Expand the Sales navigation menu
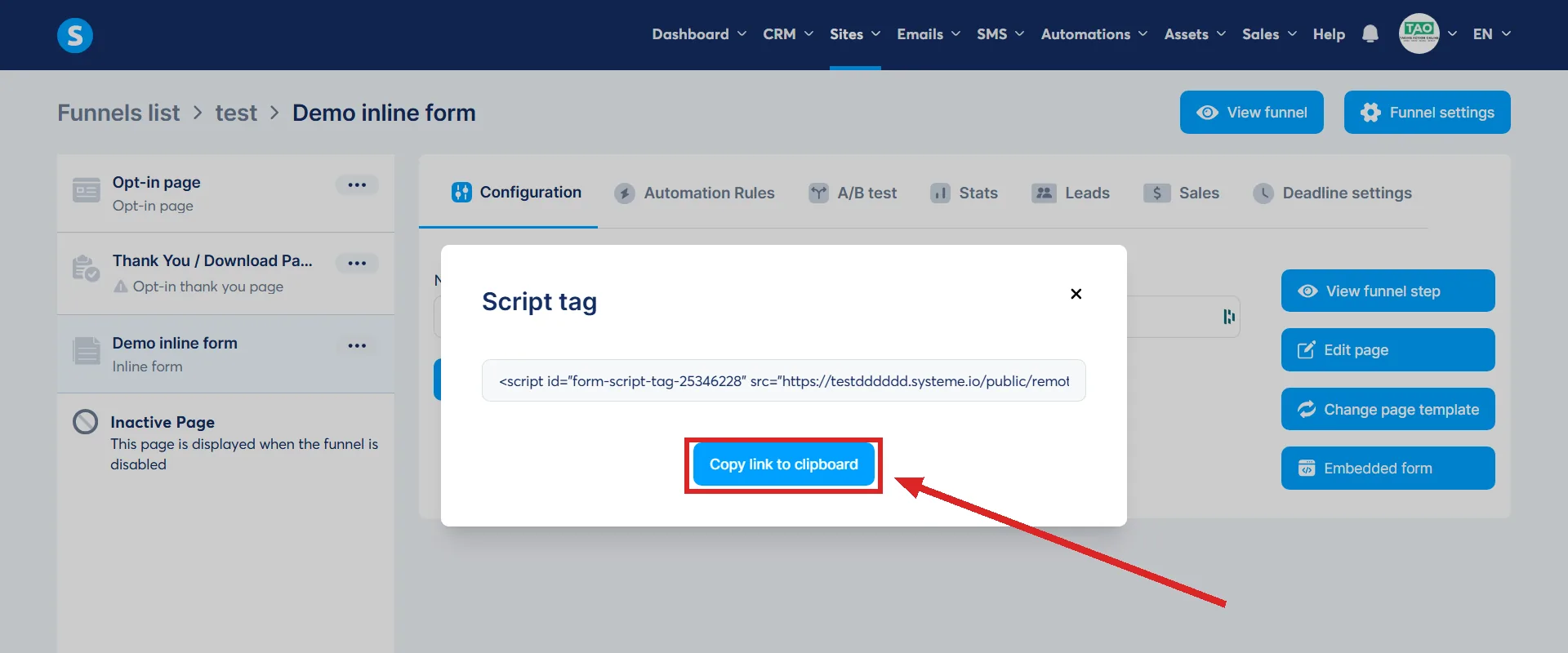The width and height of the screenshot is (1568, 653). (1269, 34)
